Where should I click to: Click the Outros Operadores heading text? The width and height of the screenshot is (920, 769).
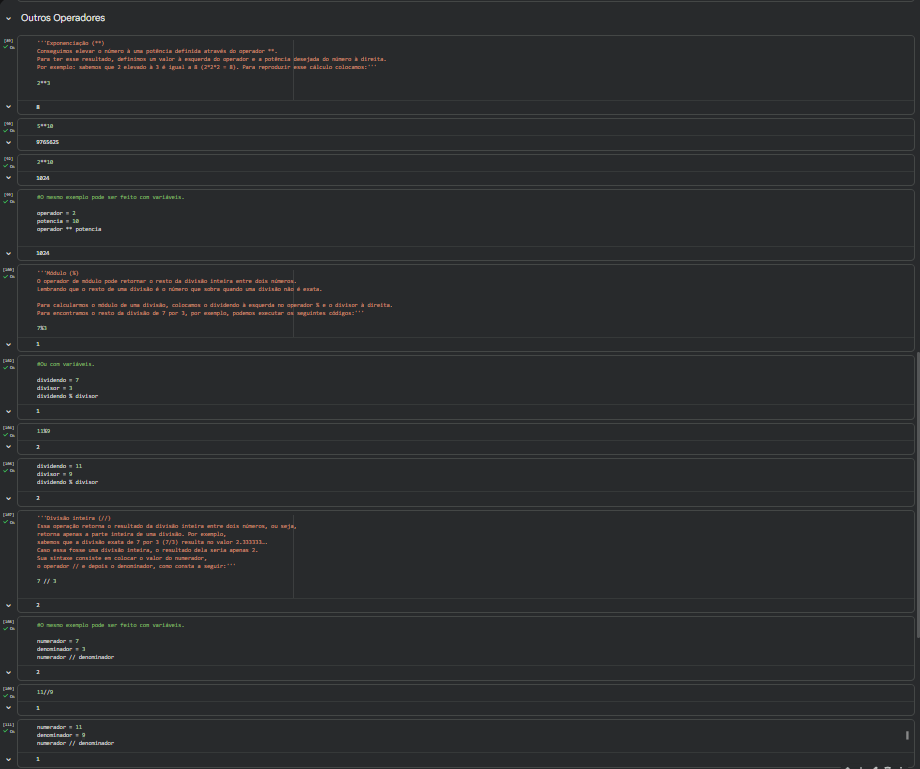[63, 18]
